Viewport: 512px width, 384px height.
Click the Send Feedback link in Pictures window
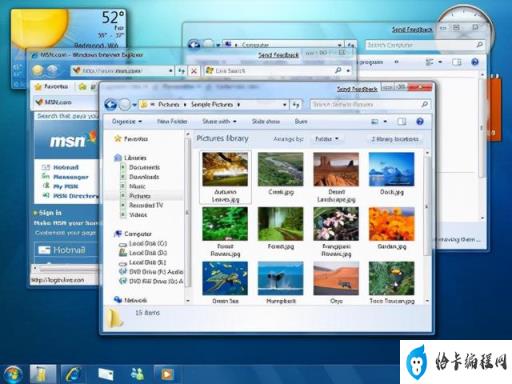357,89
